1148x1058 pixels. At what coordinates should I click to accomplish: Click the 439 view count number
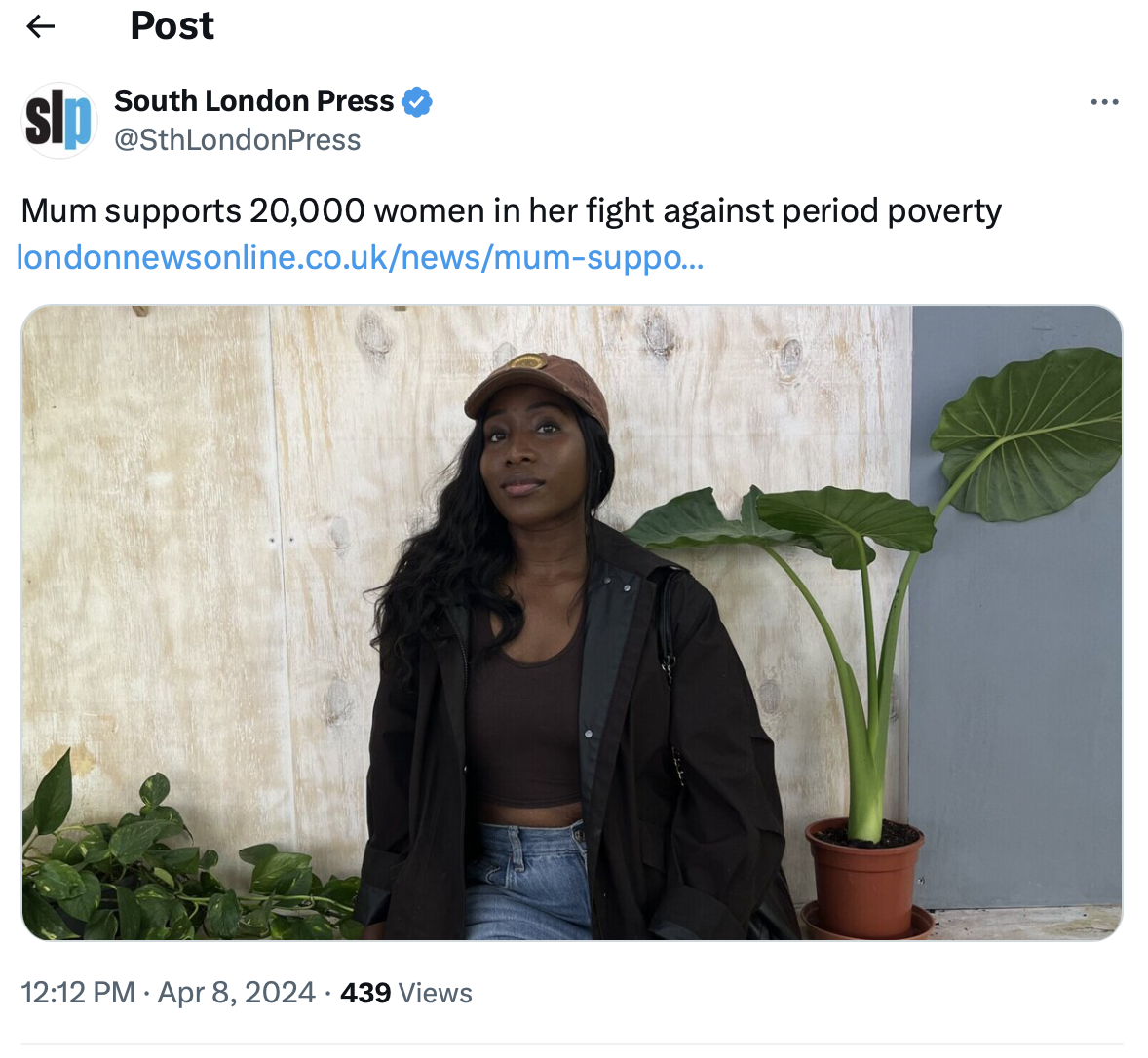coord(365,993)
